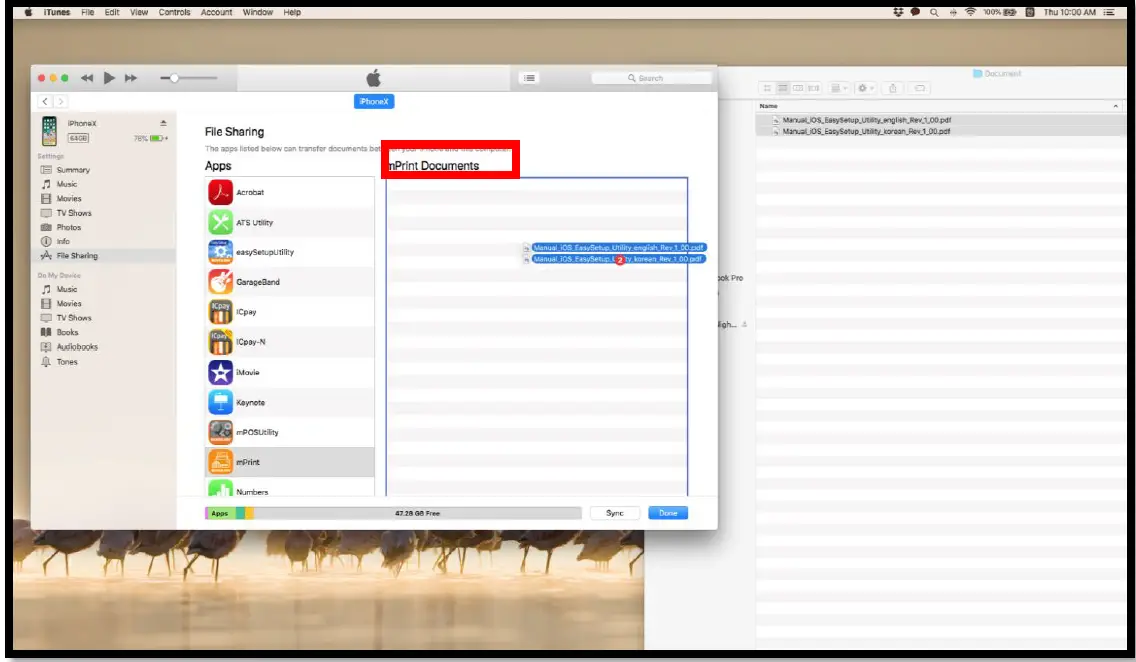Go back using the navigation arrow
Image resolution: width=1136 pixels, height=662 pixels.
coord(45,101)
